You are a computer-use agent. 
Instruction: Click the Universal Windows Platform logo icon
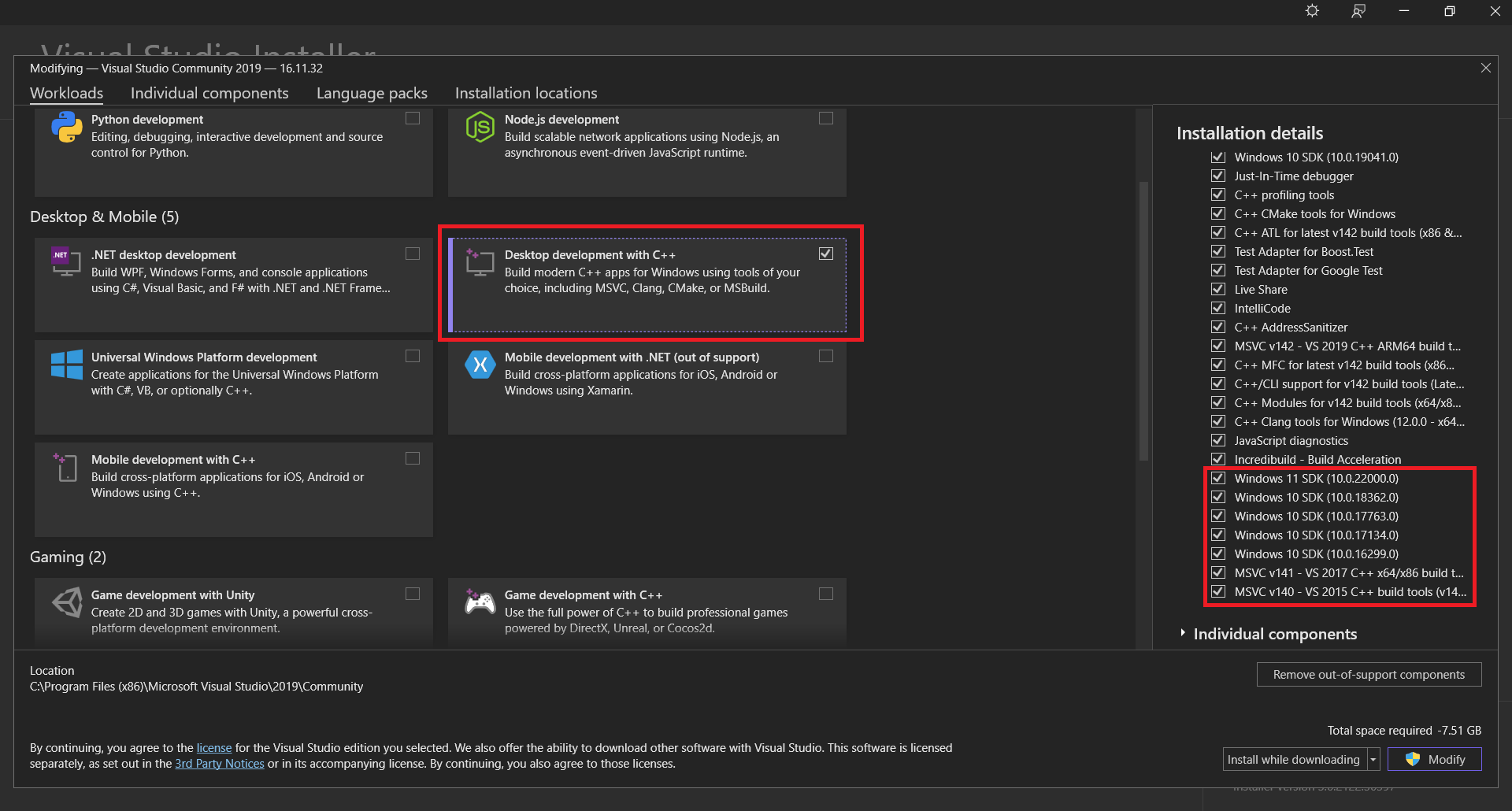(x=66, y=365)
